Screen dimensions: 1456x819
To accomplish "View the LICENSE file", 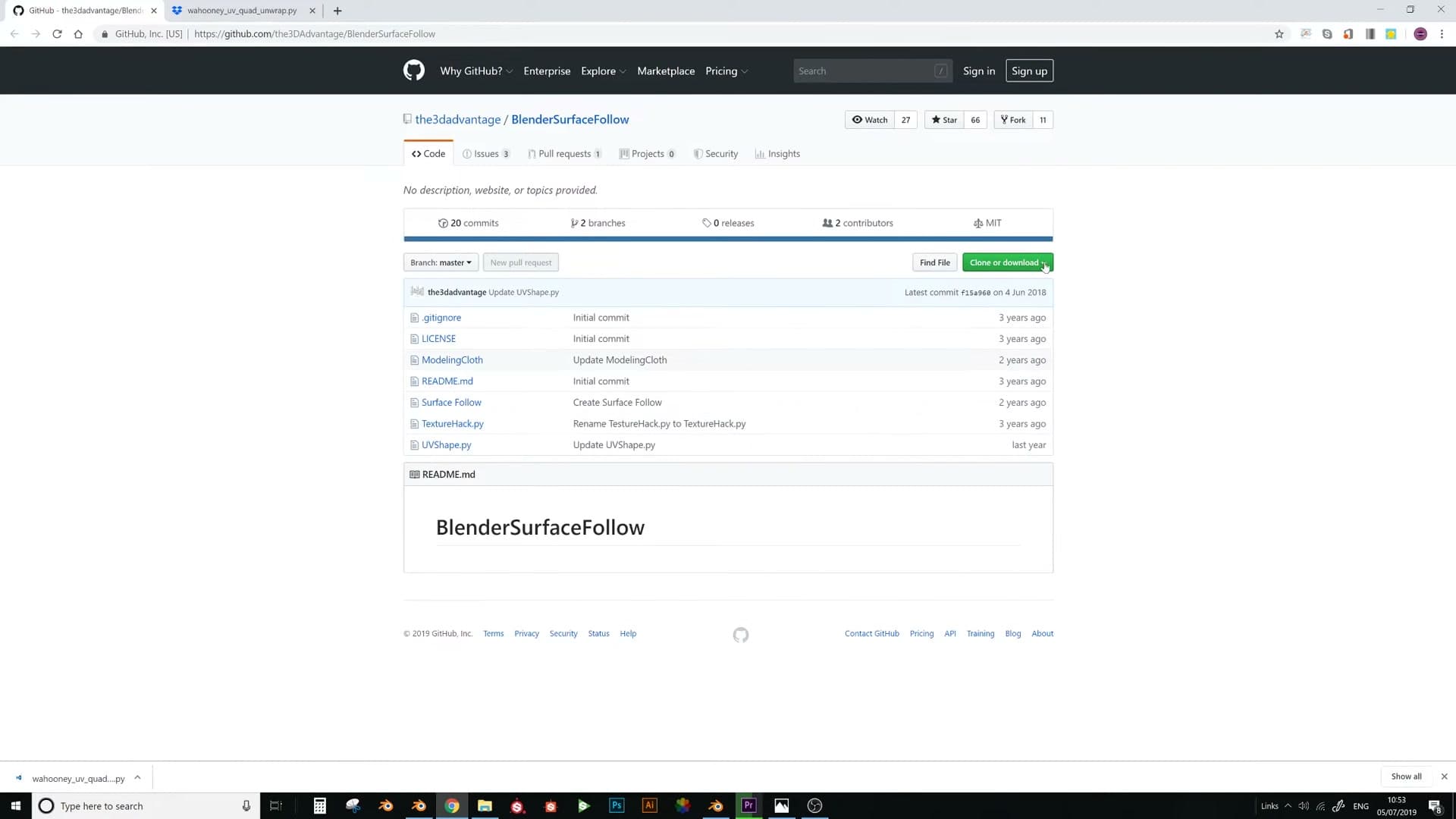I will coord(438,339).
